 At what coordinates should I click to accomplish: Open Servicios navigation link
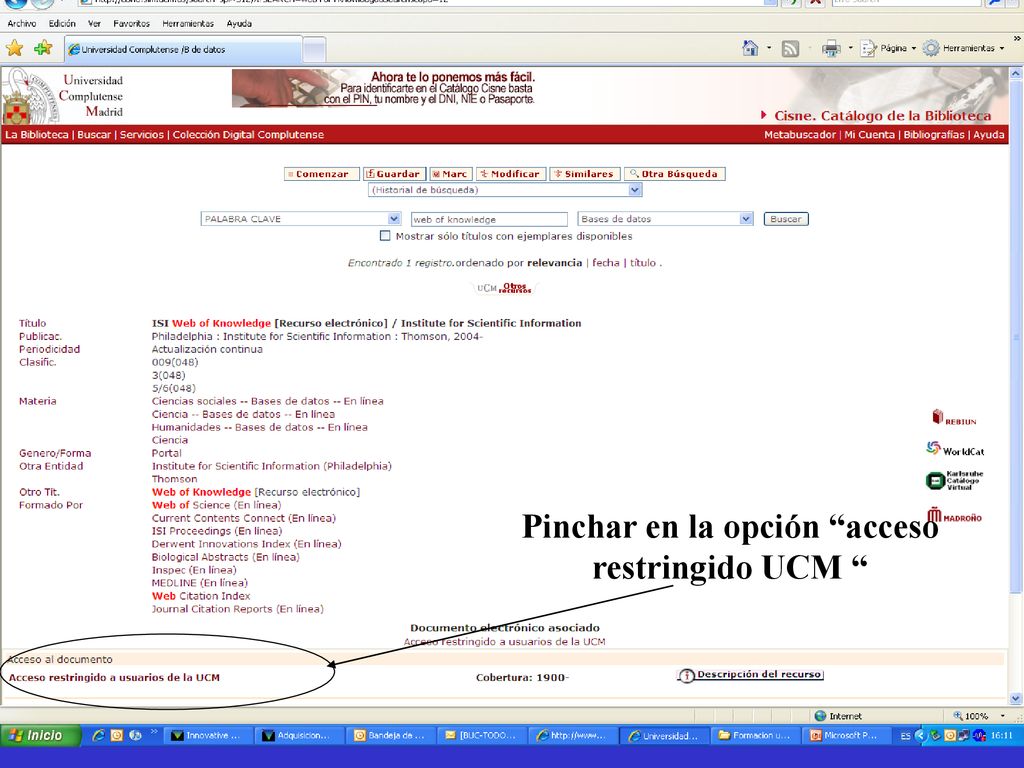[x=142, y=135]
